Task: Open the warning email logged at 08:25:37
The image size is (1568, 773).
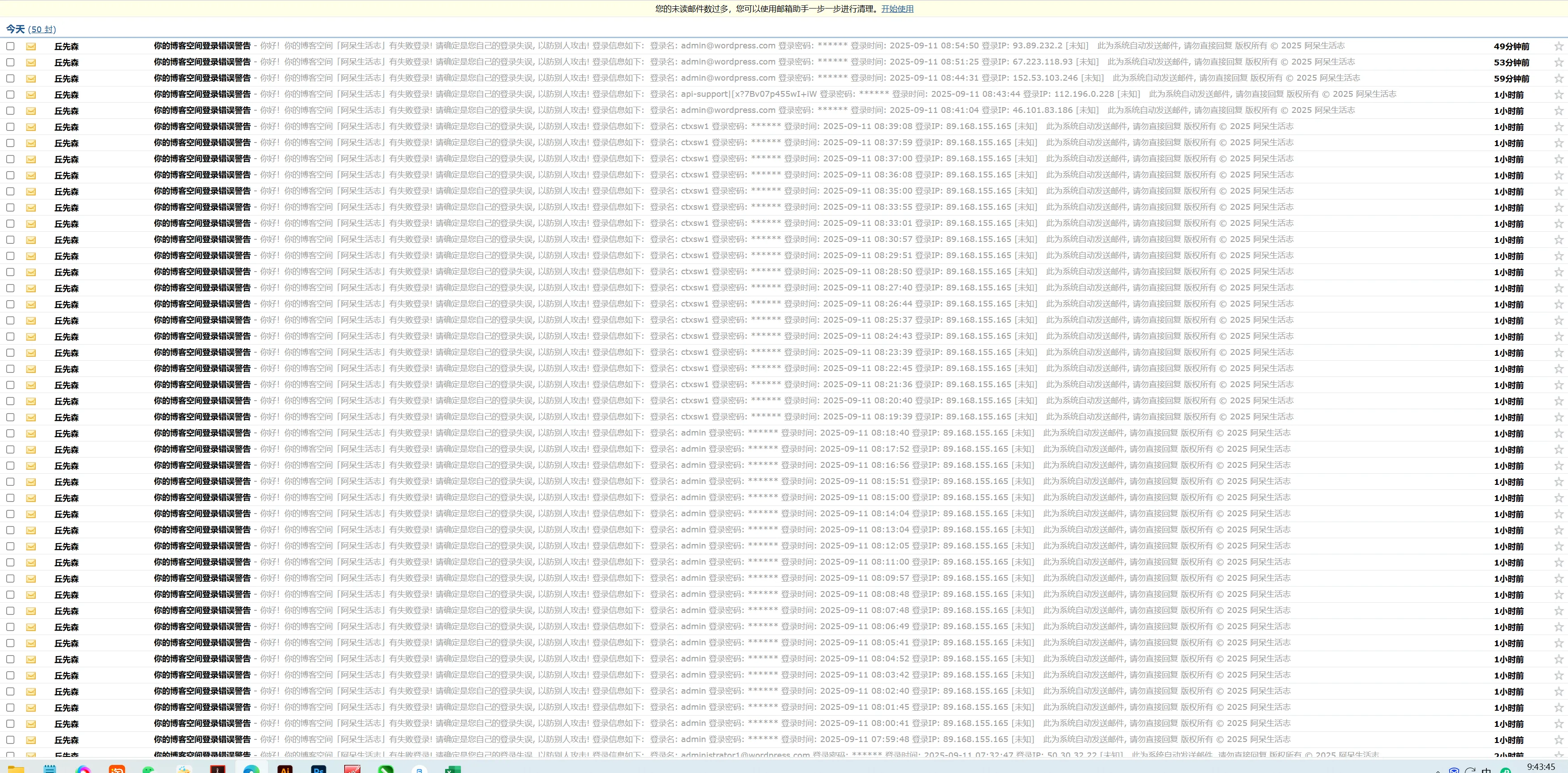Action: coord(202,320)
